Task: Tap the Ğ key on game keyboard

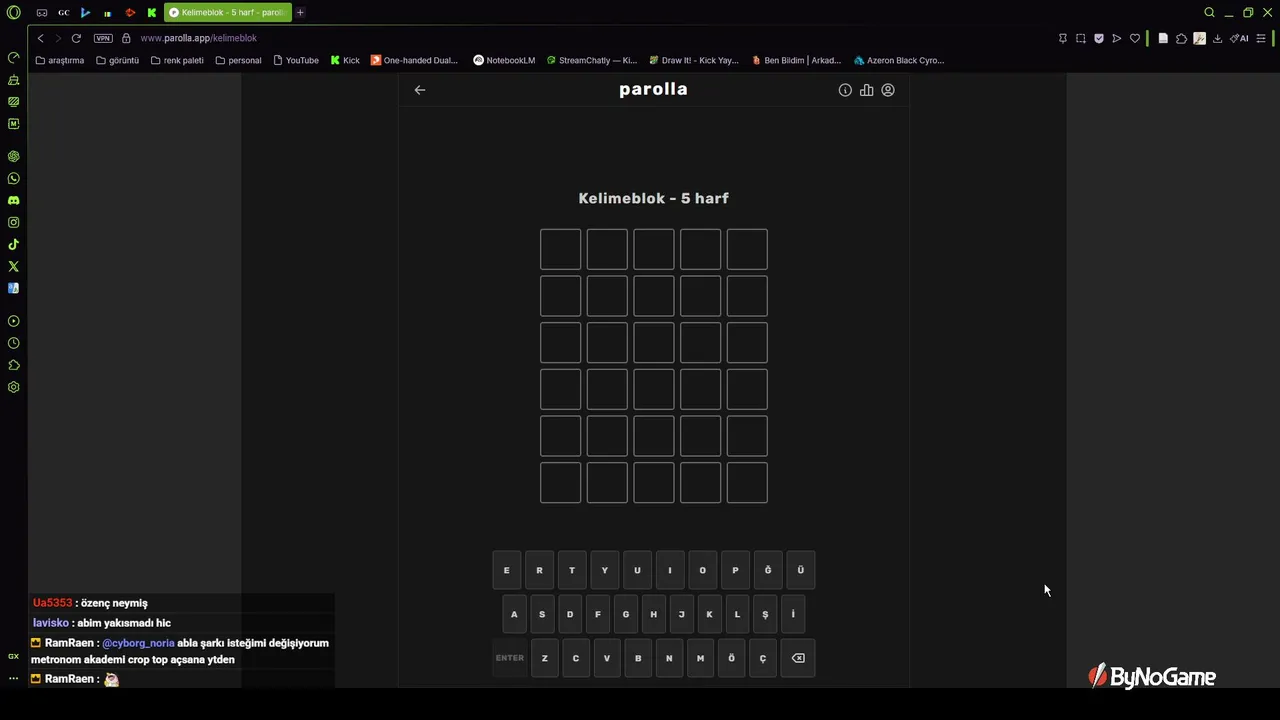Action: click(x=768, y=570)
